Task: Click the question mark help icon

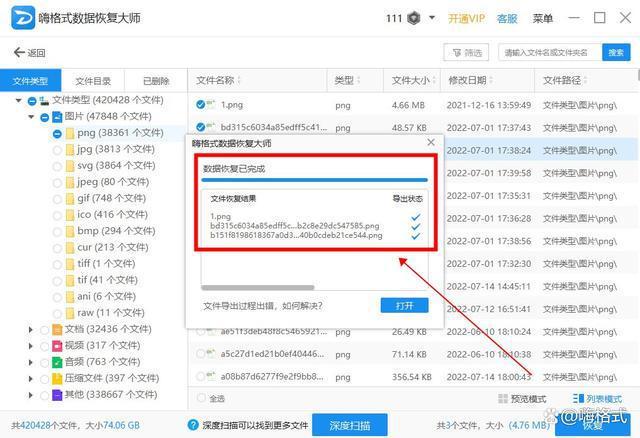Action: coord(193,425)
